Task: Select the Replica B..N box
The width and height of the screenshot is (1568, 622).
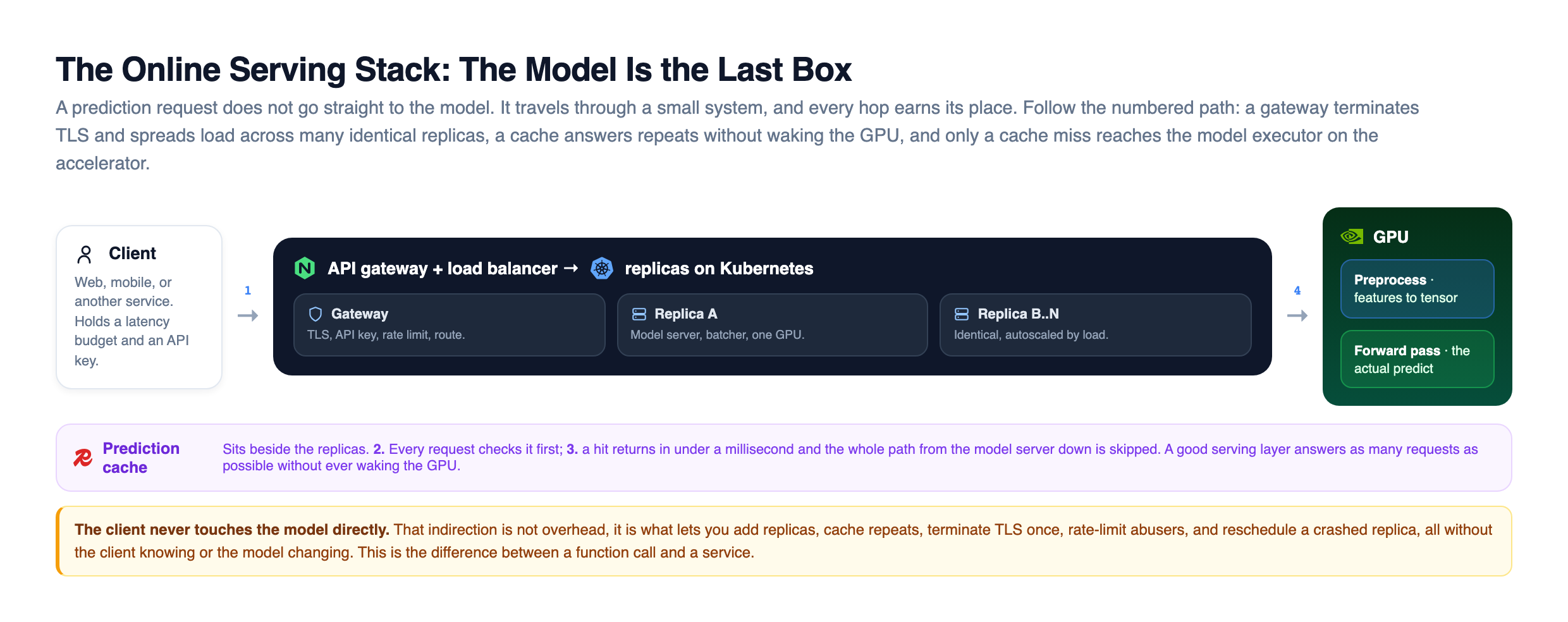Action: point(1096,325)
